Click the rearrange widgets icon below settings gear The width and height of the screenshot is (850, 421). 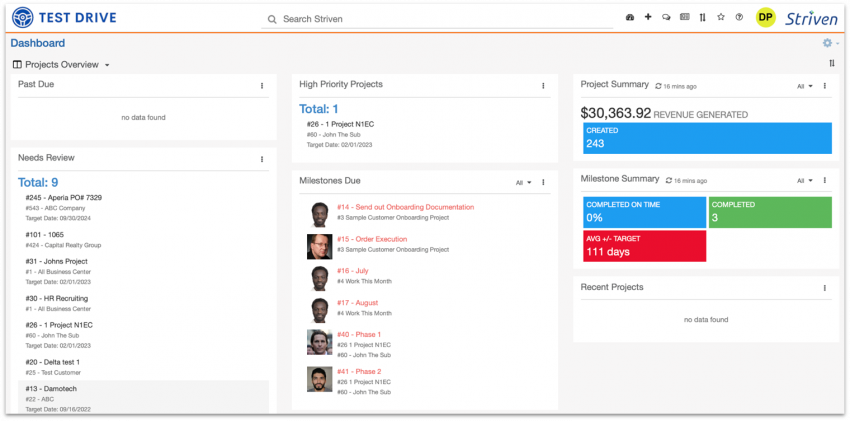832,64
